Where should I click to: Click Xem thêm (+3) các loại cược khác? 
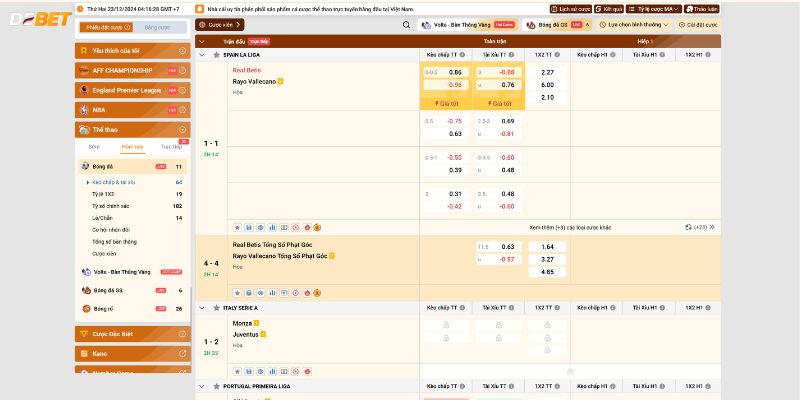point(570,228)
